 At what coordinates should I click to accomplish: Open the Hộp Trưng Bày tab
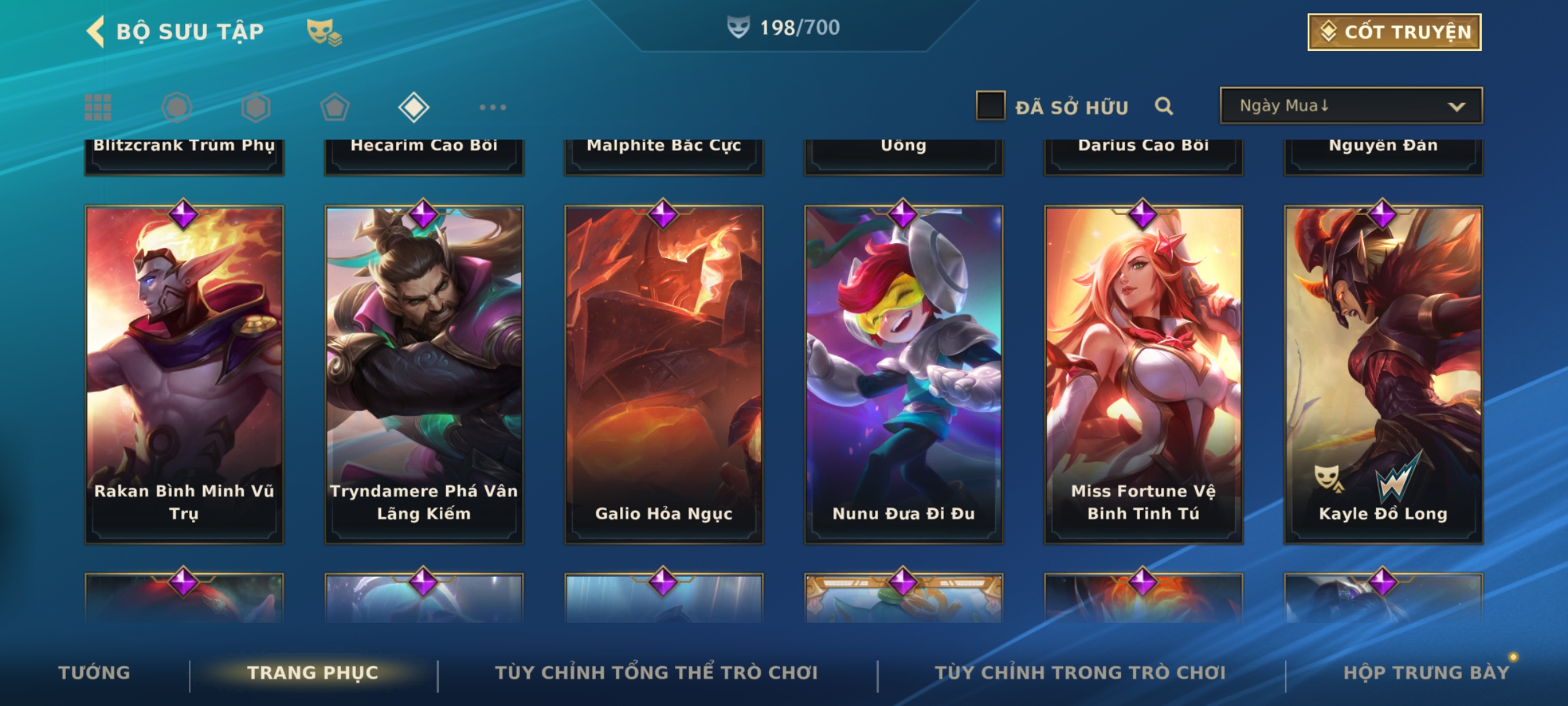[1426, 673]
